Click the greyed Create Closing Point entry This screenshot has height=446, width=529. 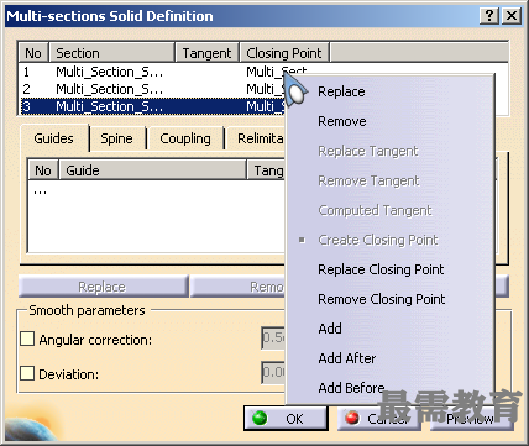[x=378, y=240]
